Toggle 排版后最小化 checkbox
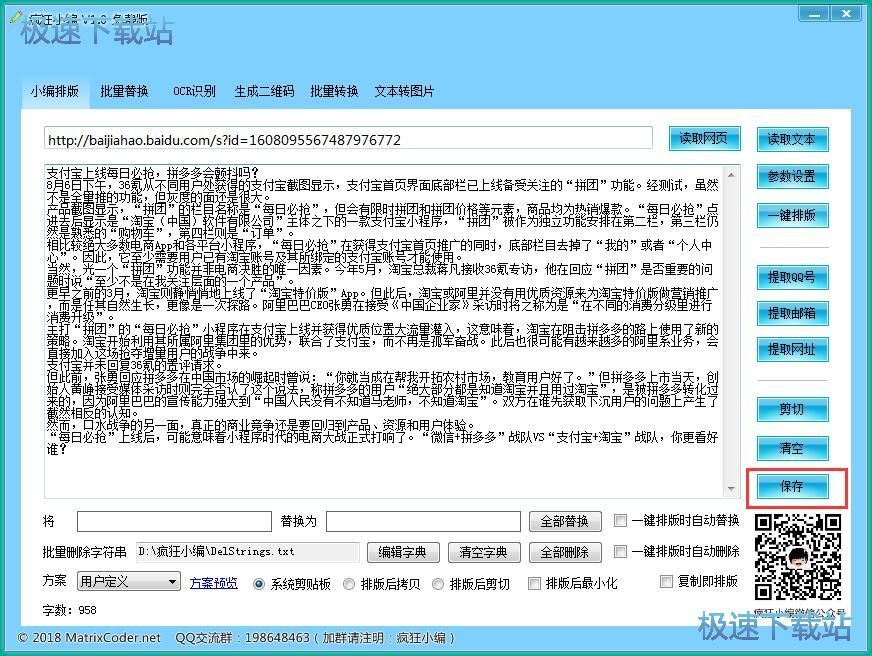Image resolution: width=872 pixels, height=656 pixels. pyautogui.click(x=534, y=583)
